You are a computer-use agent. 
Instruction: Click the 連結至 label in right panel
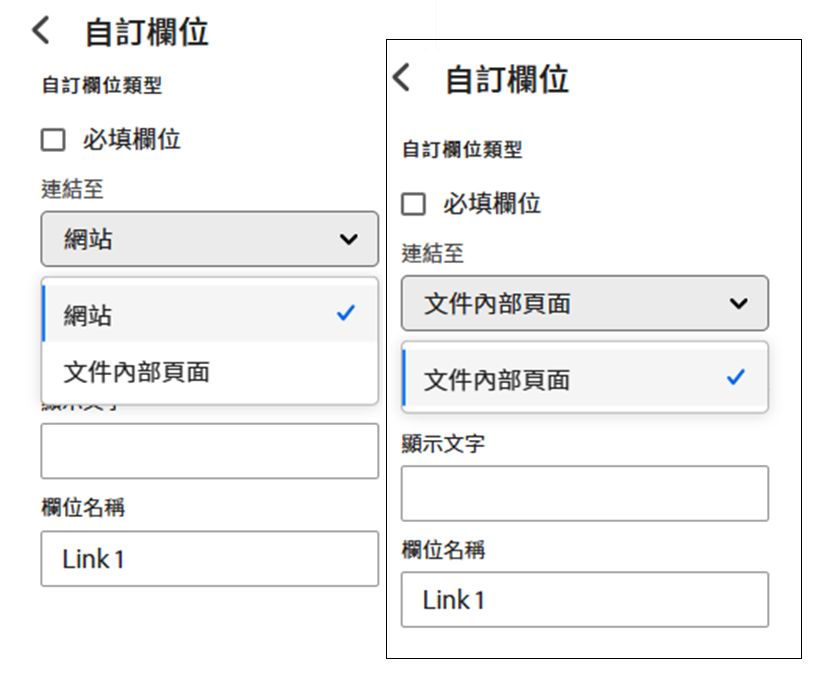point(432,253)
